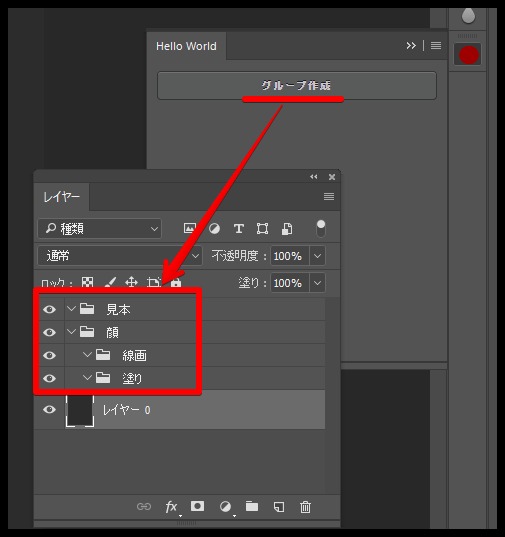Screen dimensions: 505x537
Task: Hide the 見本 group layer
Action: pos(49,310)
